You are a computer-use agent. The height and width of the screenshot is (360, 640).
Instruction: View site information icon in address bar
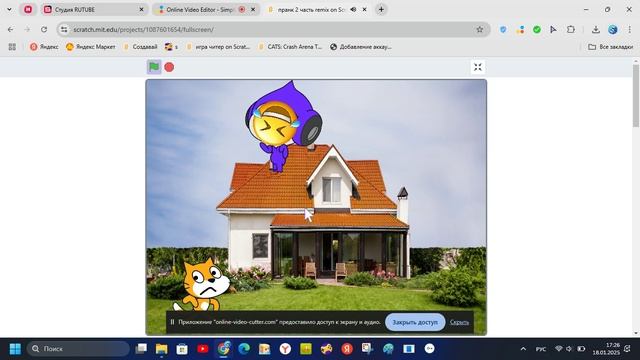click(x=64, y=29)
